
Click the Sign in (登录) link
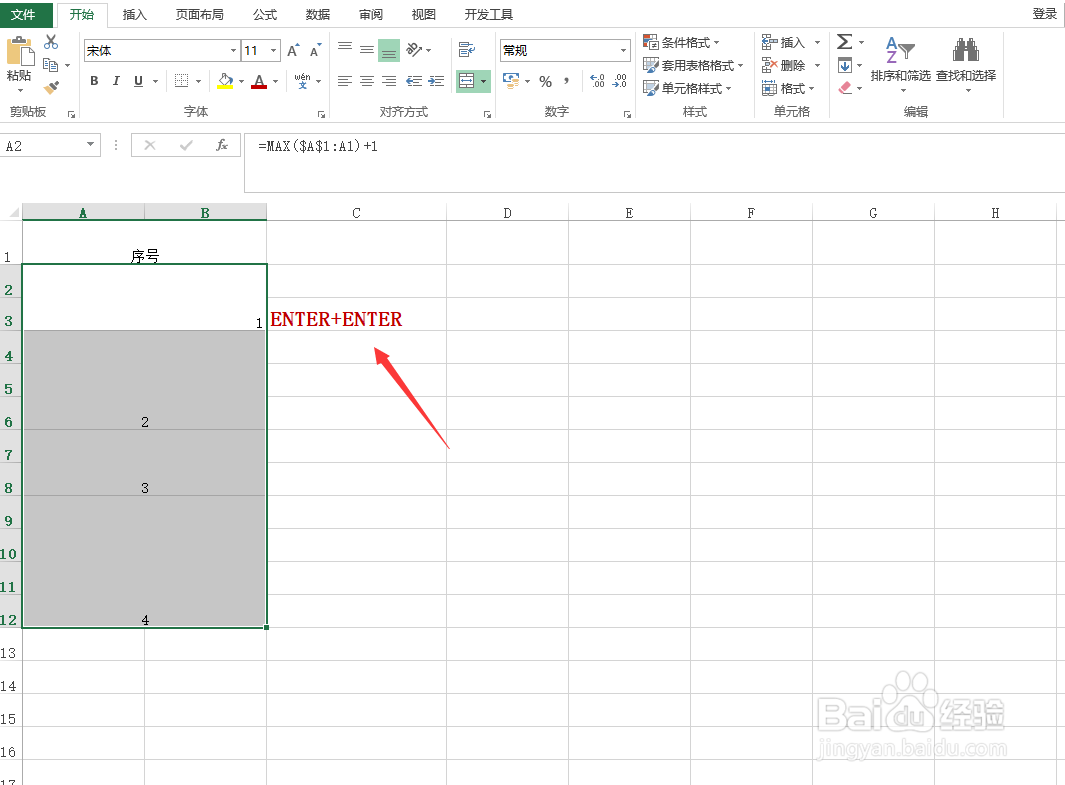tap(1045, 14)
